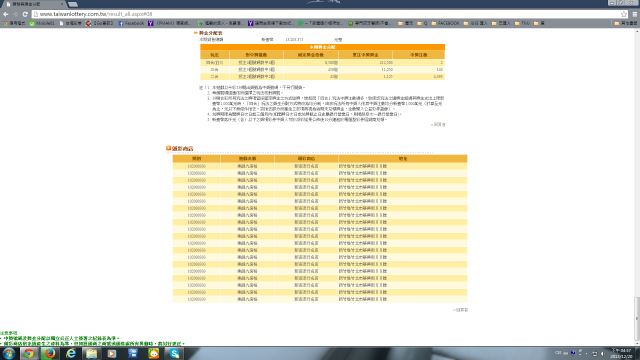
Task: Open the other bookmarks folder at far right
Action: [x=626, y=23]
